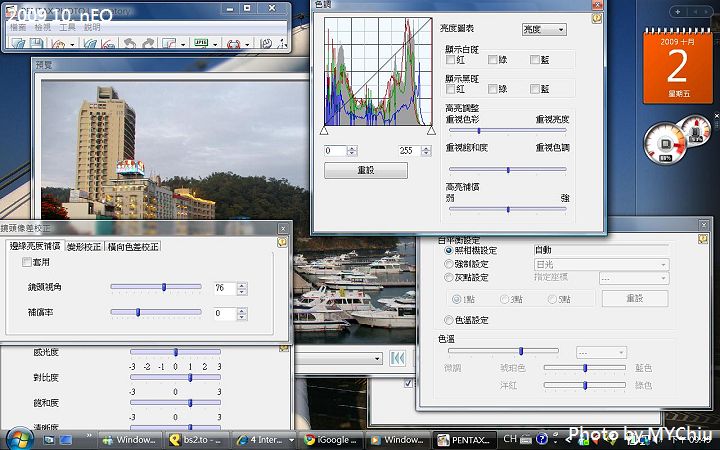Click the red camera batch icon
720x450 pixels.
[233, 44]
